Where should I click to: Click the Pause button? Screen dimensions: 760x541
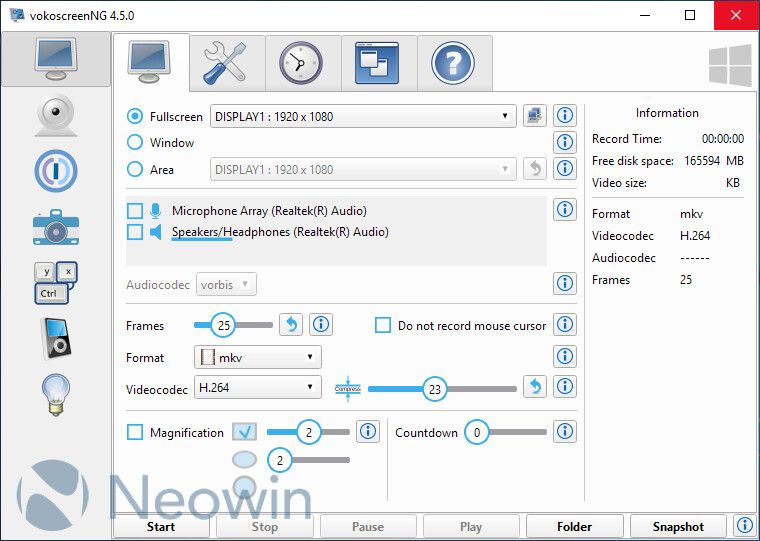(368, 527)
